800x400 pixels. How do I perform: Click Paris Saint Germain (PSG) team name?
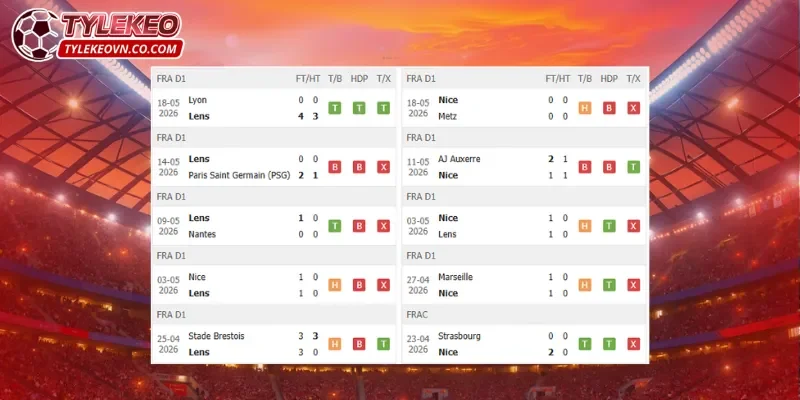[x=239, y=175]
